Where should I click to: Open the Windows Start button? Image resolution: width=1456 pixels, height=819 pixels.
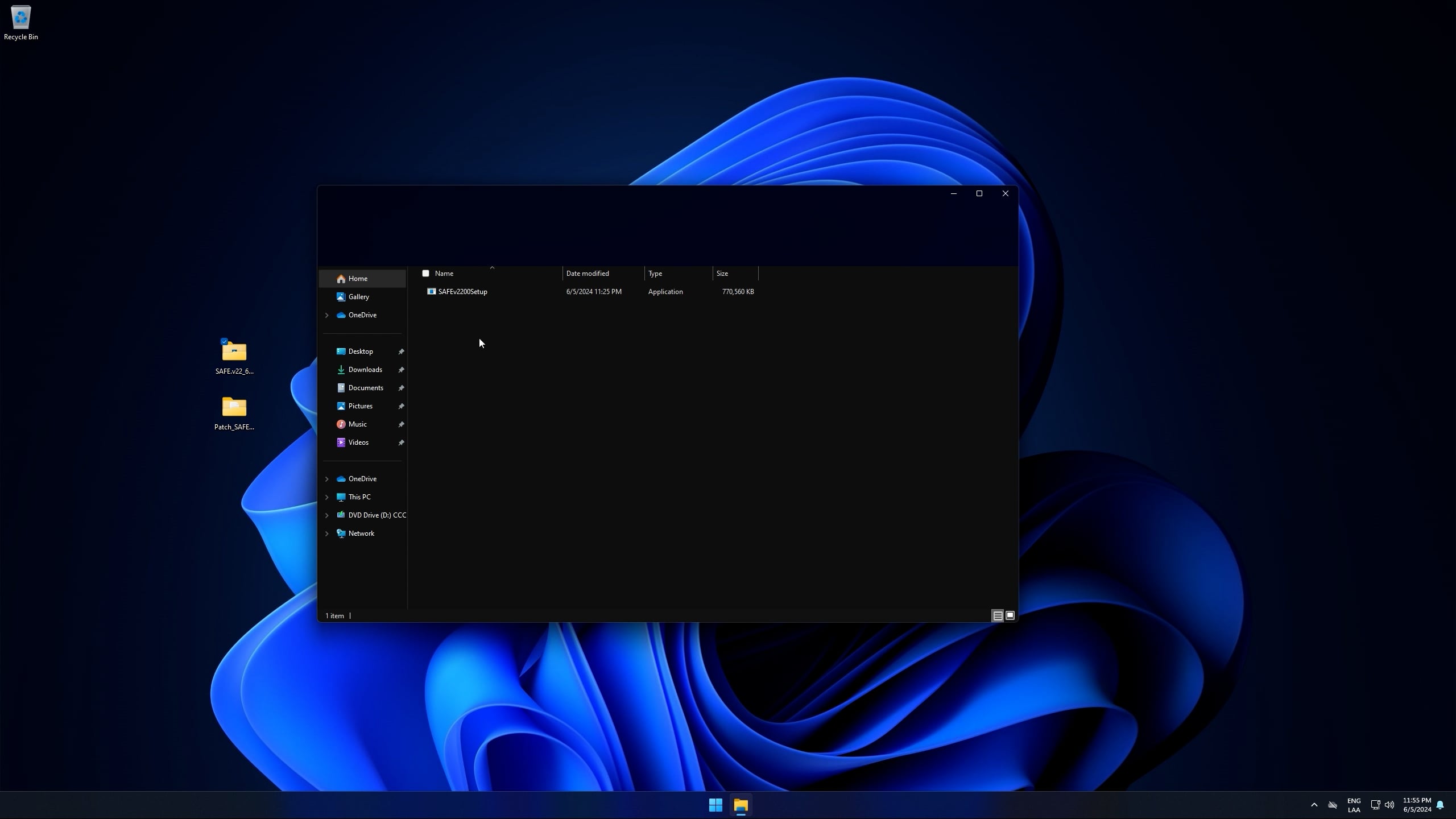(x=715, y=805)
